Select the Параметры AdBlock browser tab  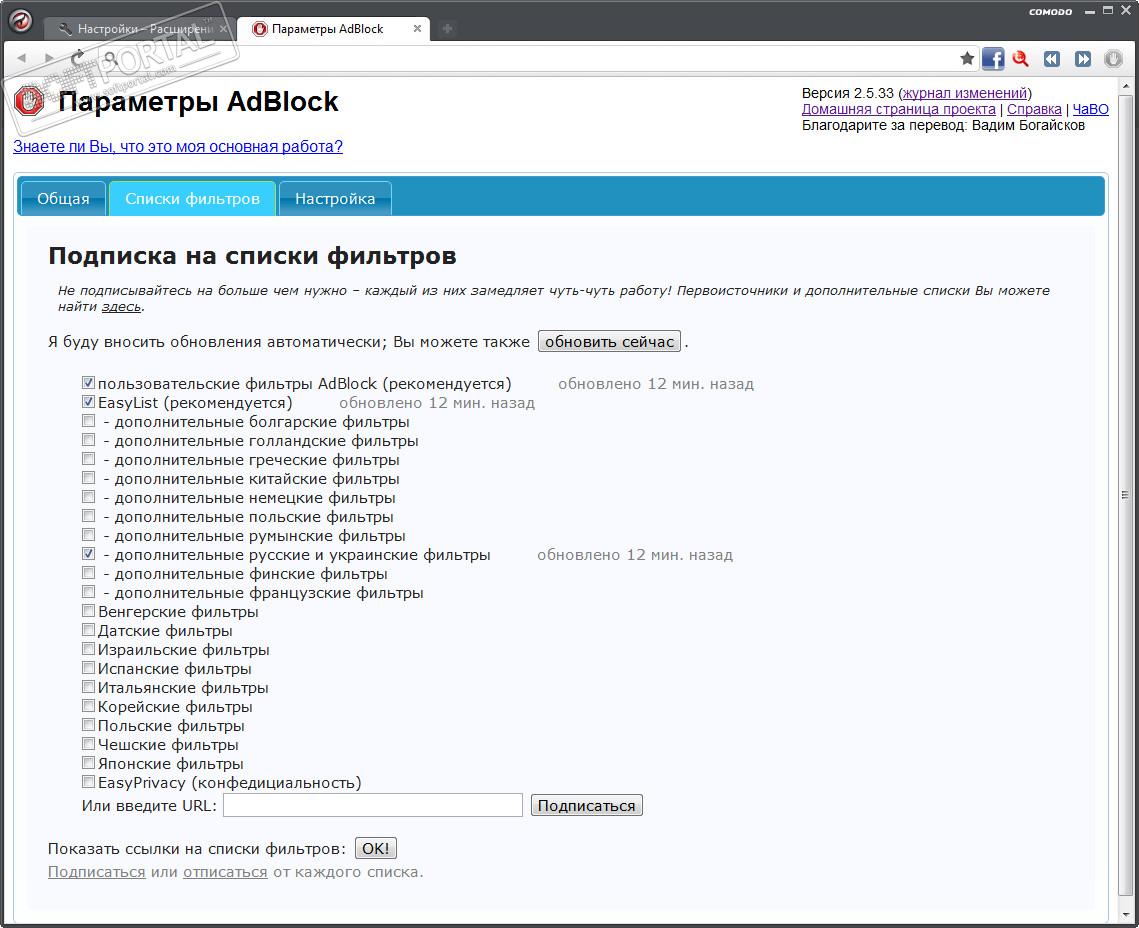[x=333, y=29]
